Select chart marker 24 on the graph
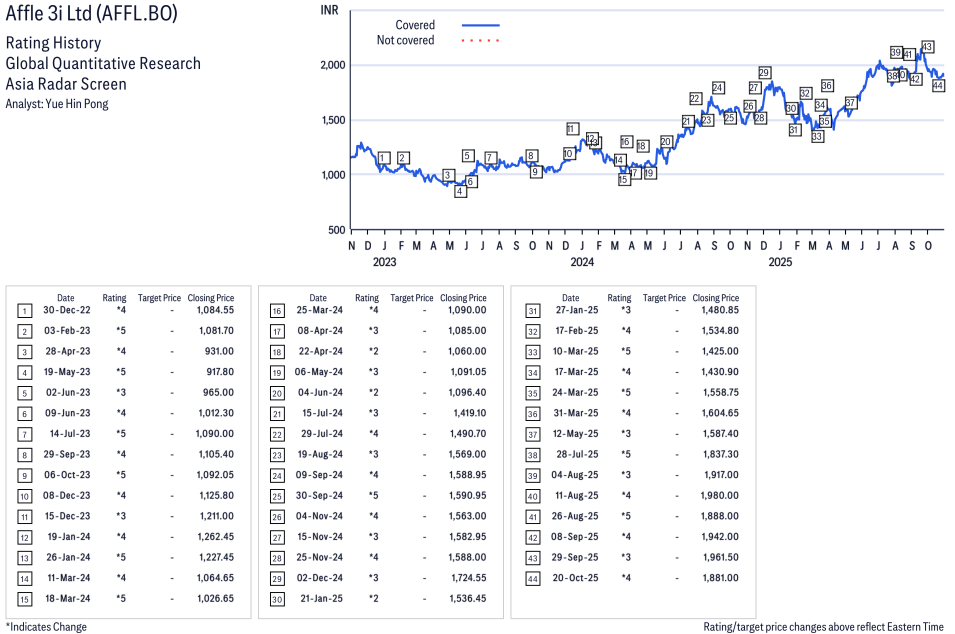The width and height of the screenshot is (955, 634). pos(718,88)
